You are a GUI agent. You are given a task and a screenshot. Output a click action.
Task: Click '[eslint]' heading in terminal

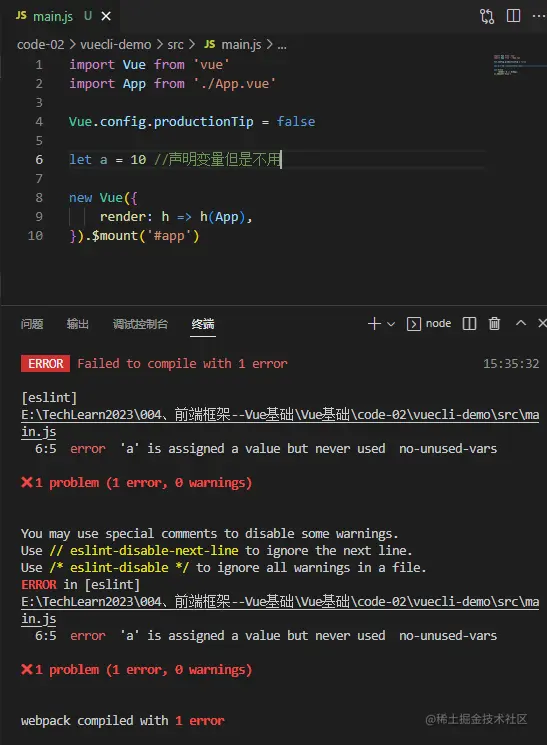(x=49, y=397)
